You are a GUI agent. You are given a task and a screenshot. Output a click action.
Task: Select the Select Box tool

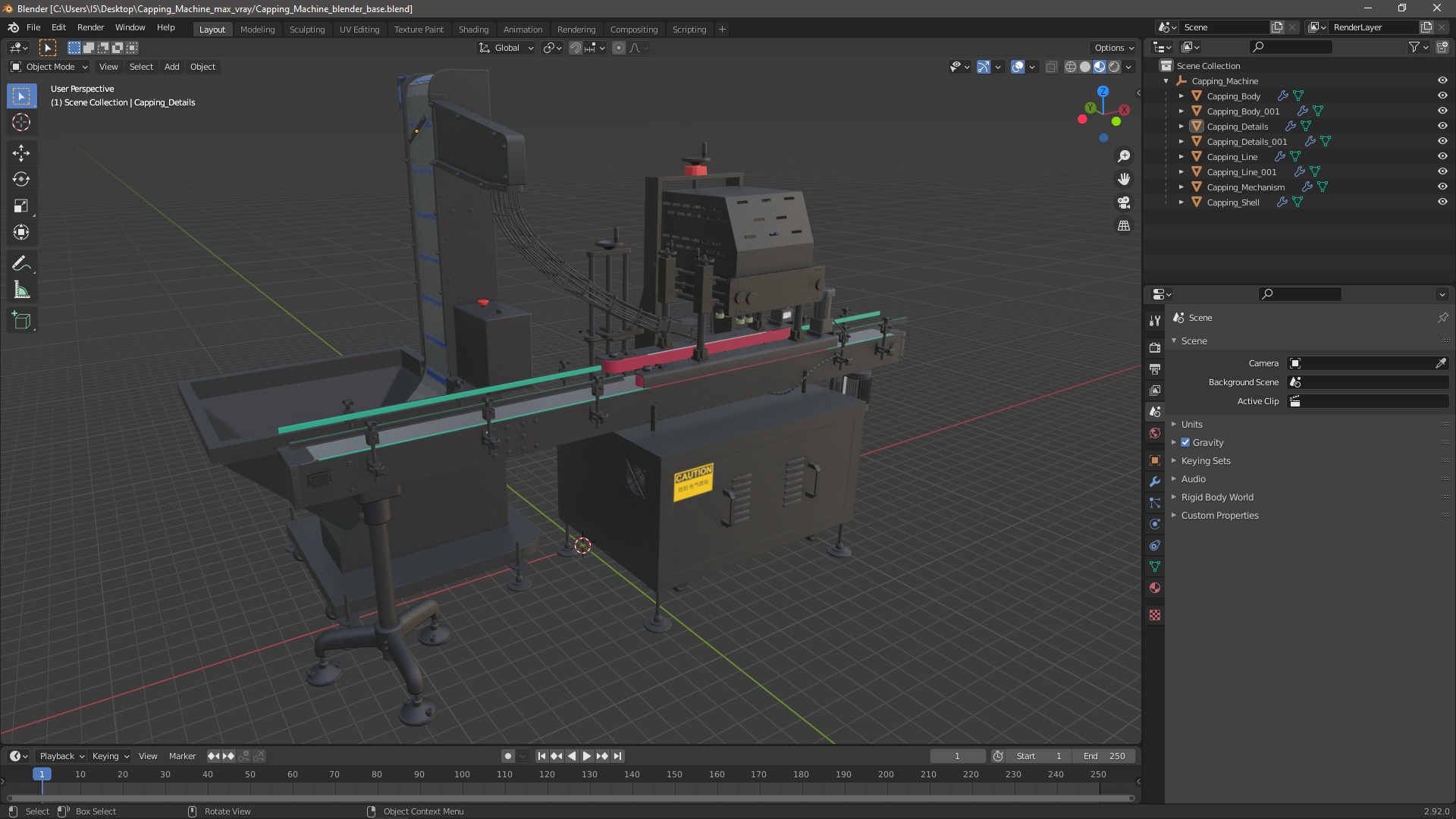coord(21,96)
